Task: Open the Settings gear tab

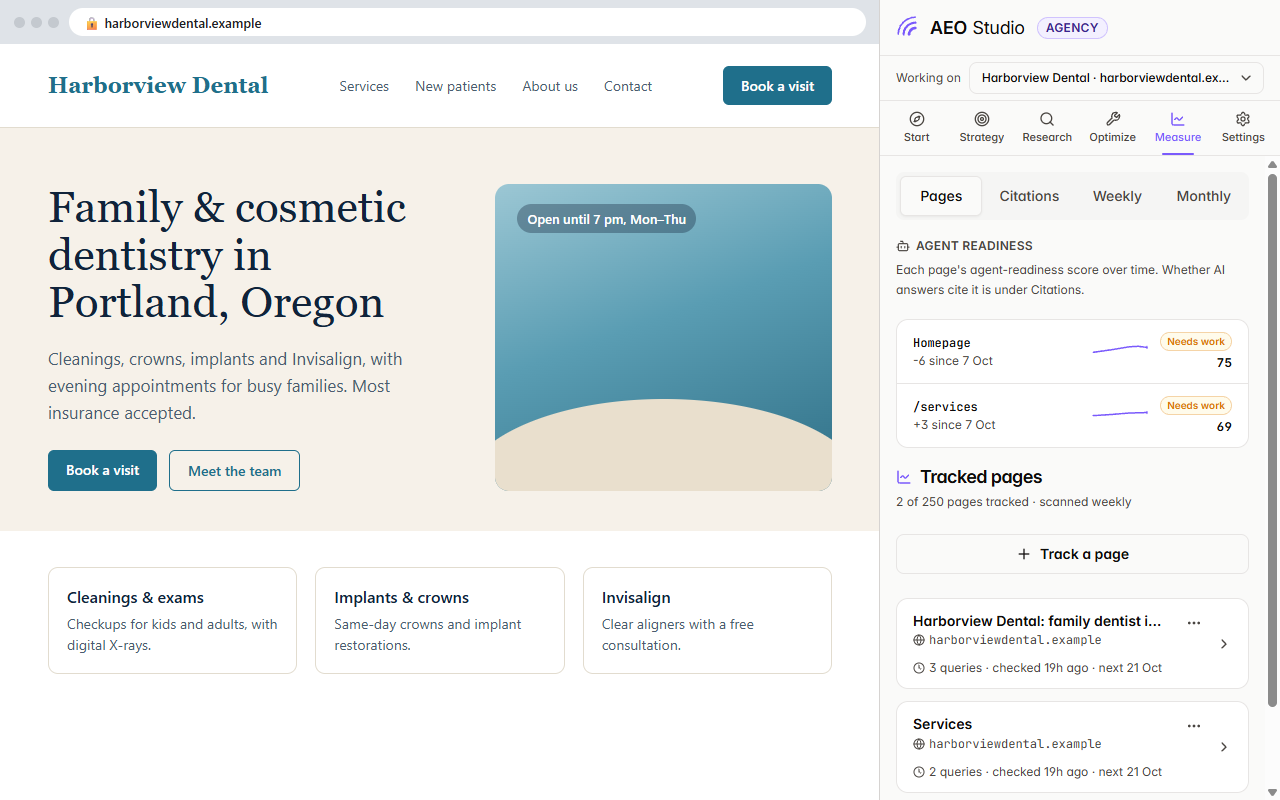Action: click(x=1243, y=127)
